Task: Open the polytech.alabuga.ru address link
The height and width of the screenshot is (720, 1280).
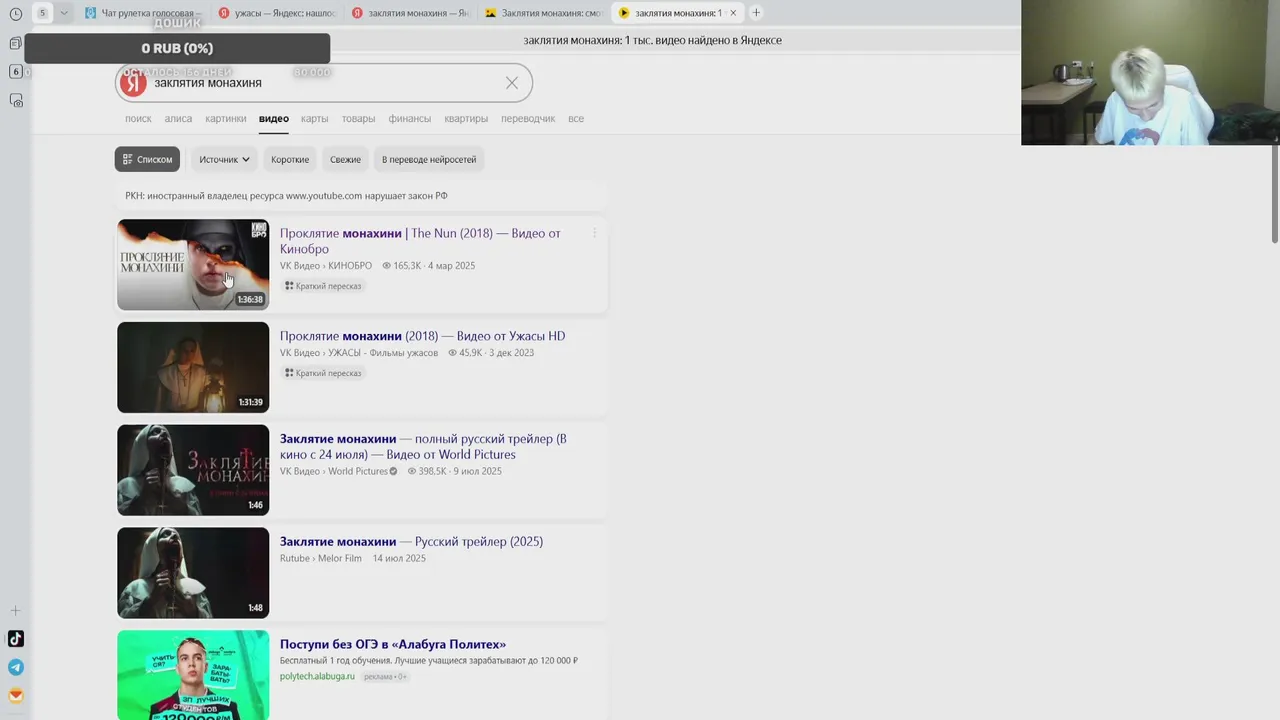Action: pos(317,676)
